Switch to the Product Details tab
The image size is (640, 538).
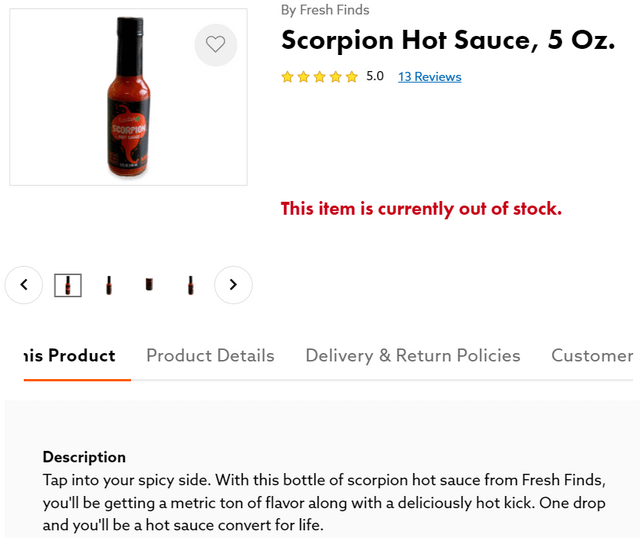(210, 355)
